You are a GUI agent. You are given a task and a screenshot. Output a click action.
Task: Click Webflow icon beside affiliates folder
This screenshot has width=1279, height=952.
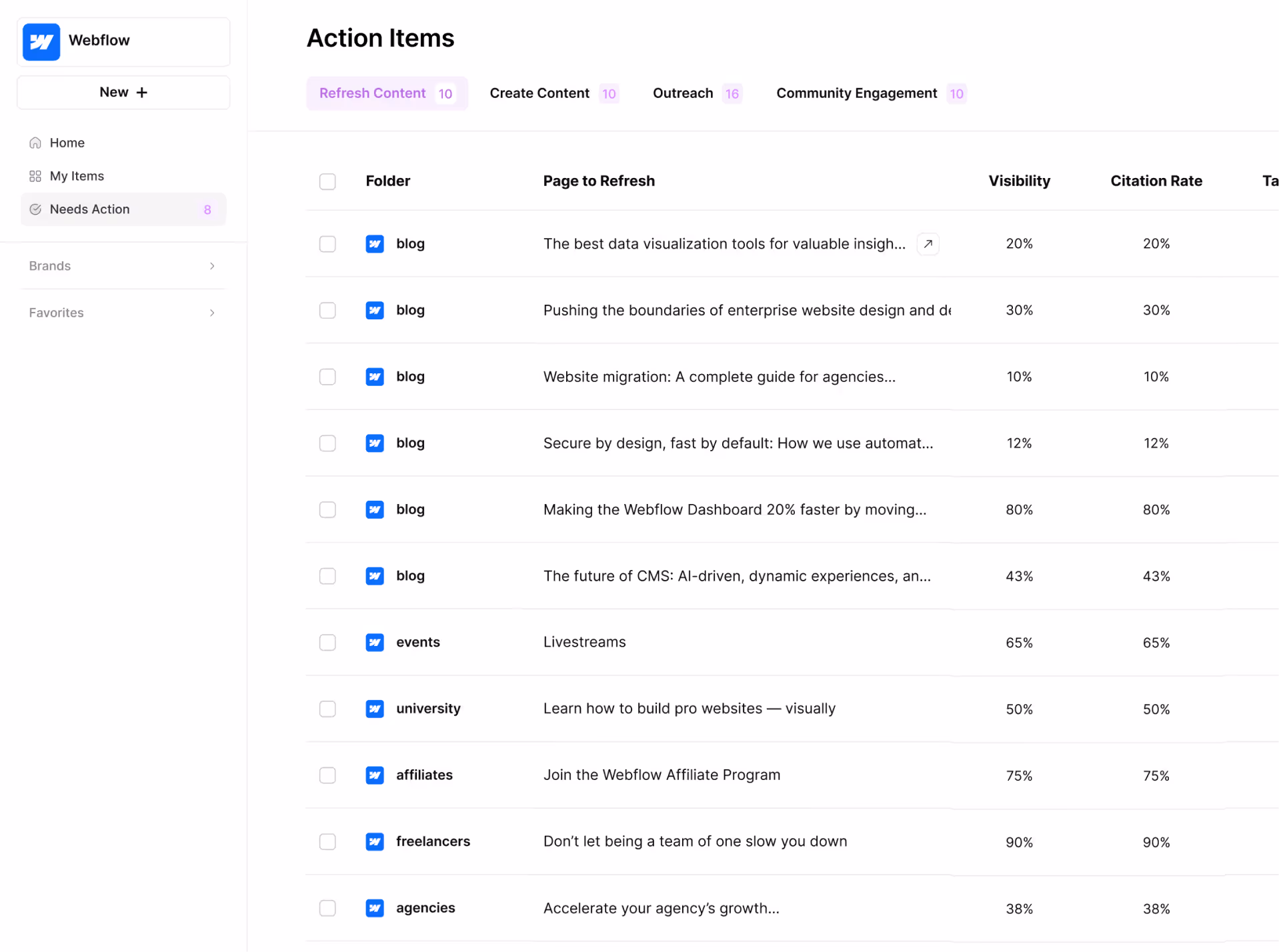pos(375,775)
